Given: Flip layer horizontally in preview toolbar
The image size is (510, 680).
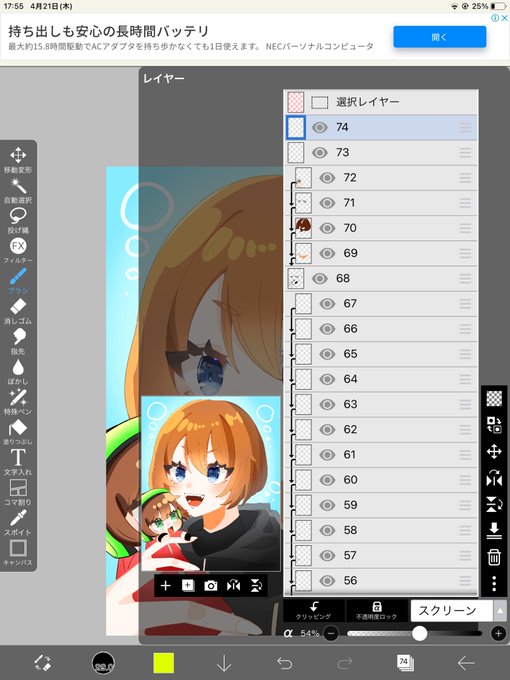Looking at the screenshot, I should 233,586.
